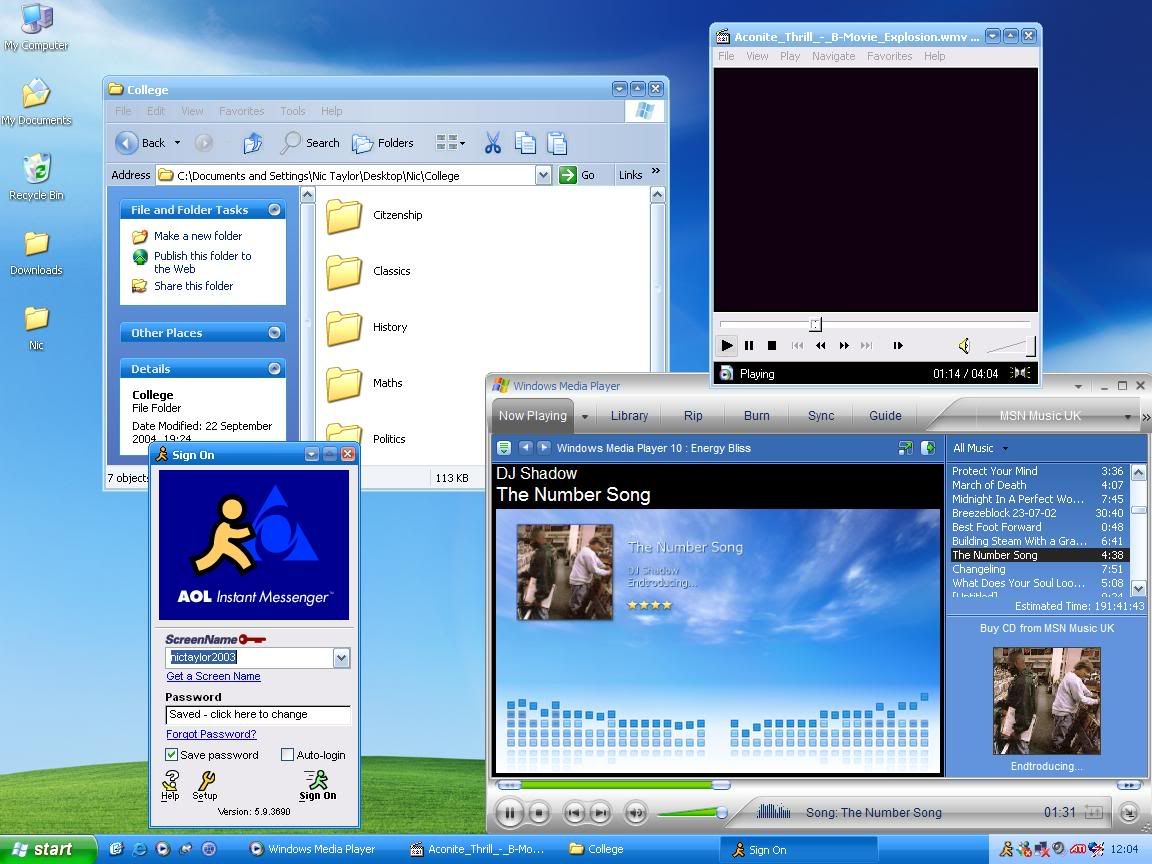This screenshot has height=864, width=1152.
Task: Click previous visualization arrow in Media Player
Action: [525, 447]
